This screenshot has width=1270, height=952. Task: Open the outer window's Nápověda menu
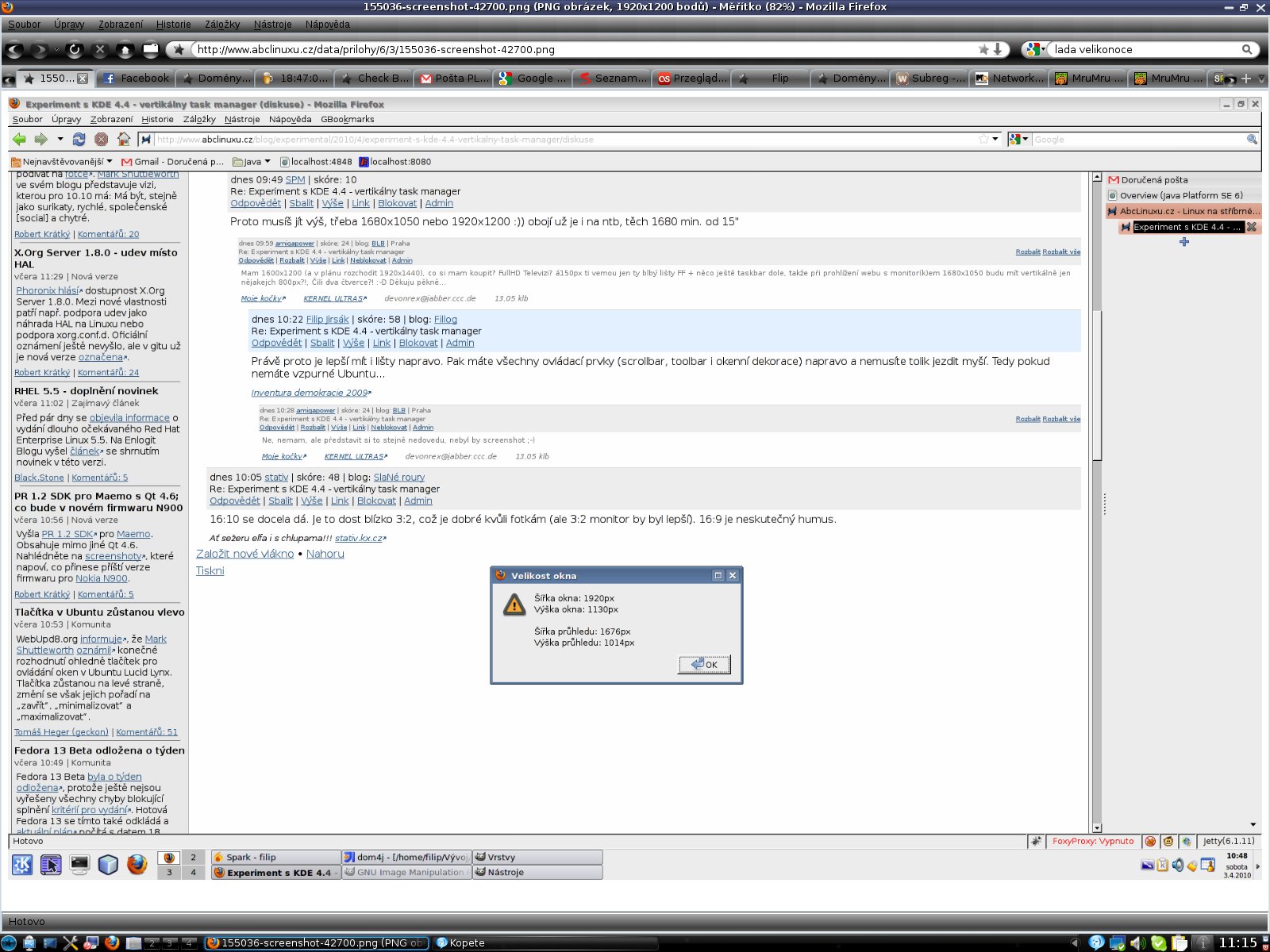click(x=327, y=25)
